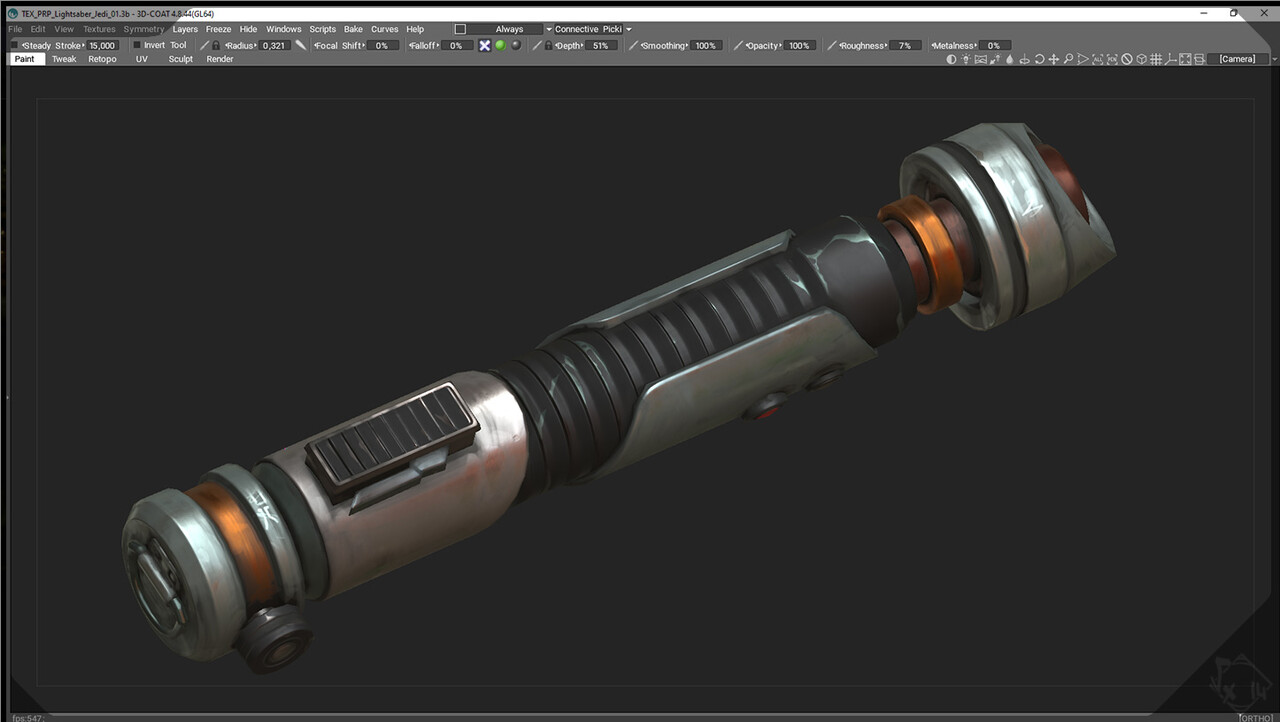Screen dimensions: 1280x722
Task: Toggle the lock icon next to Radius
Action: click(x=215, y=45)
